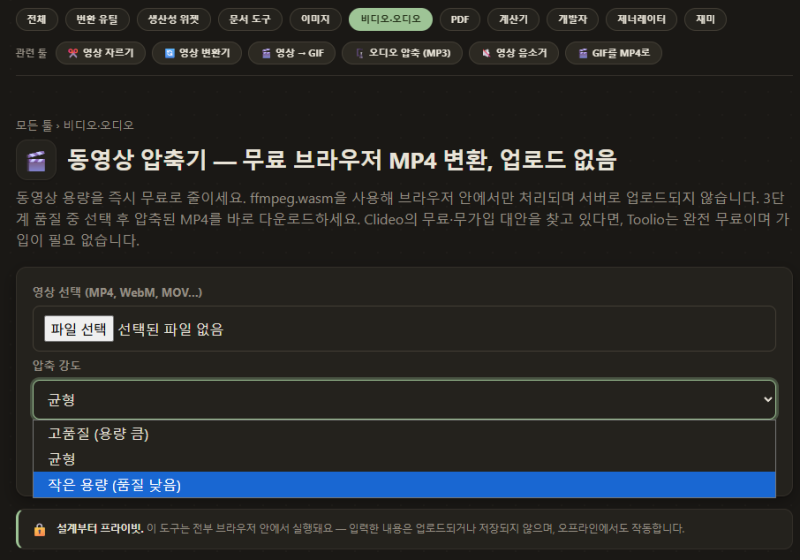Click the lock icon in the privacy notice
Image resolution: width=800 pixels, height=560 pixels.
(39, 529)
